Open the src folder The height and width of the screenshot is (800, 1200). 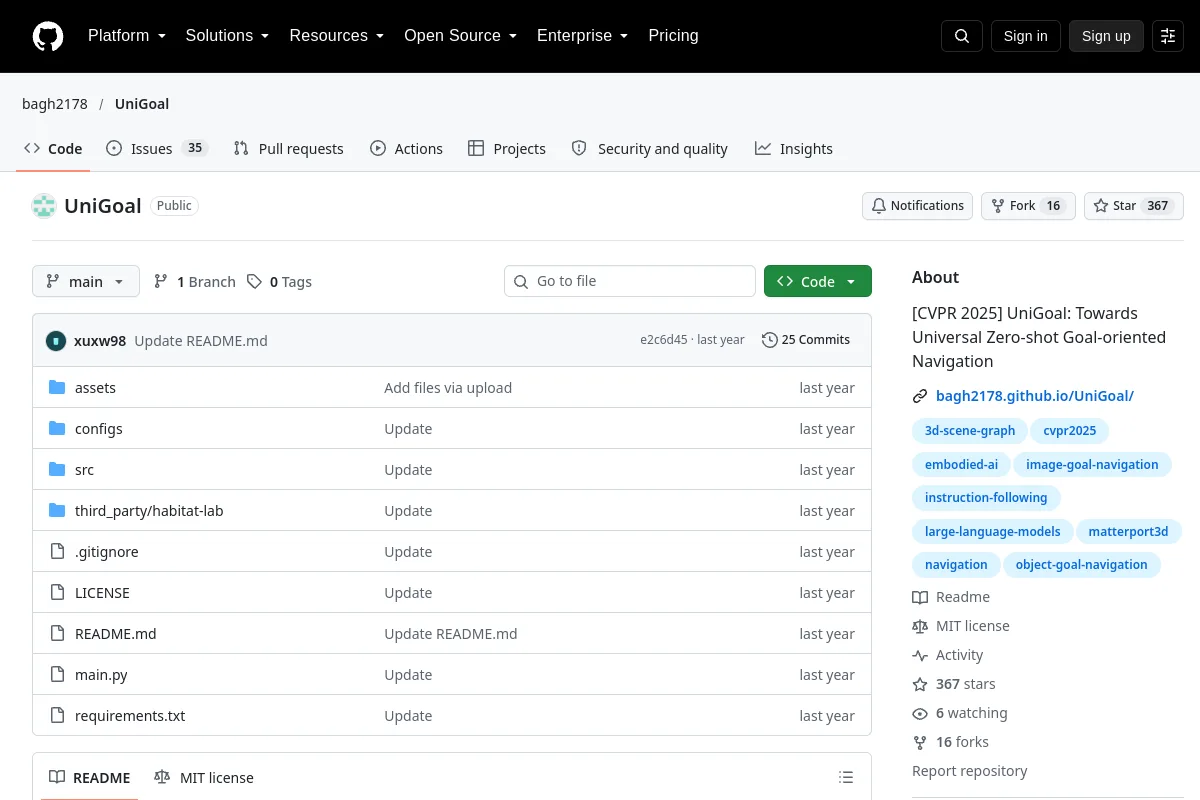[84, 470]
